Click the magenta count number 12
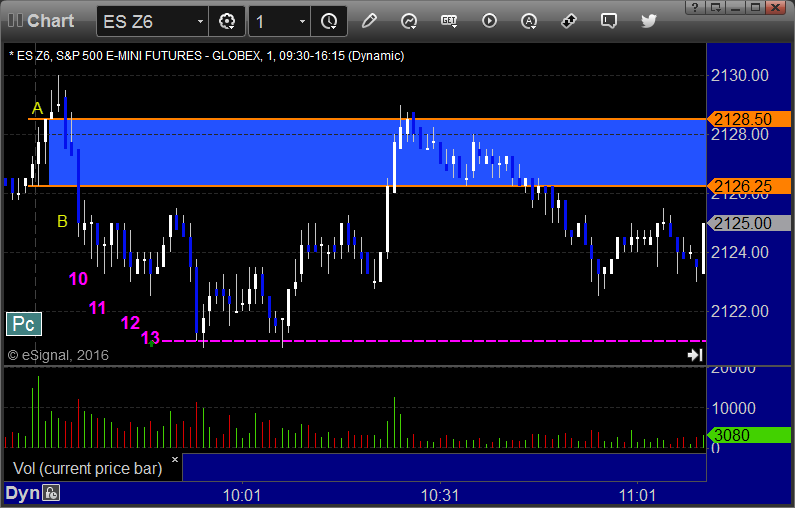This screenshot has width=795, height=508. 130,322
